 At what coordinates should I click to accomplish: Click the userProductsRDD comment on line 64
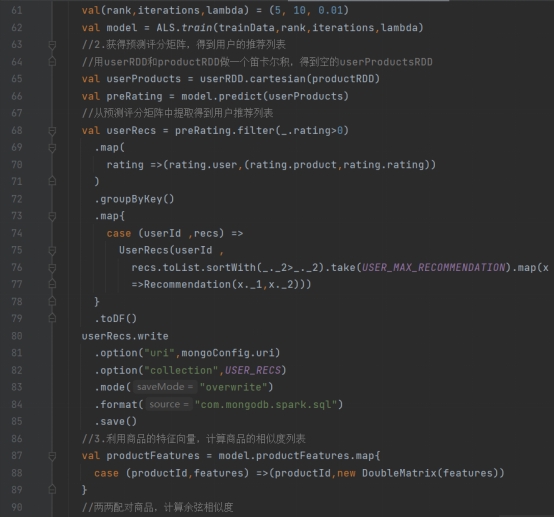coord(257,62)
